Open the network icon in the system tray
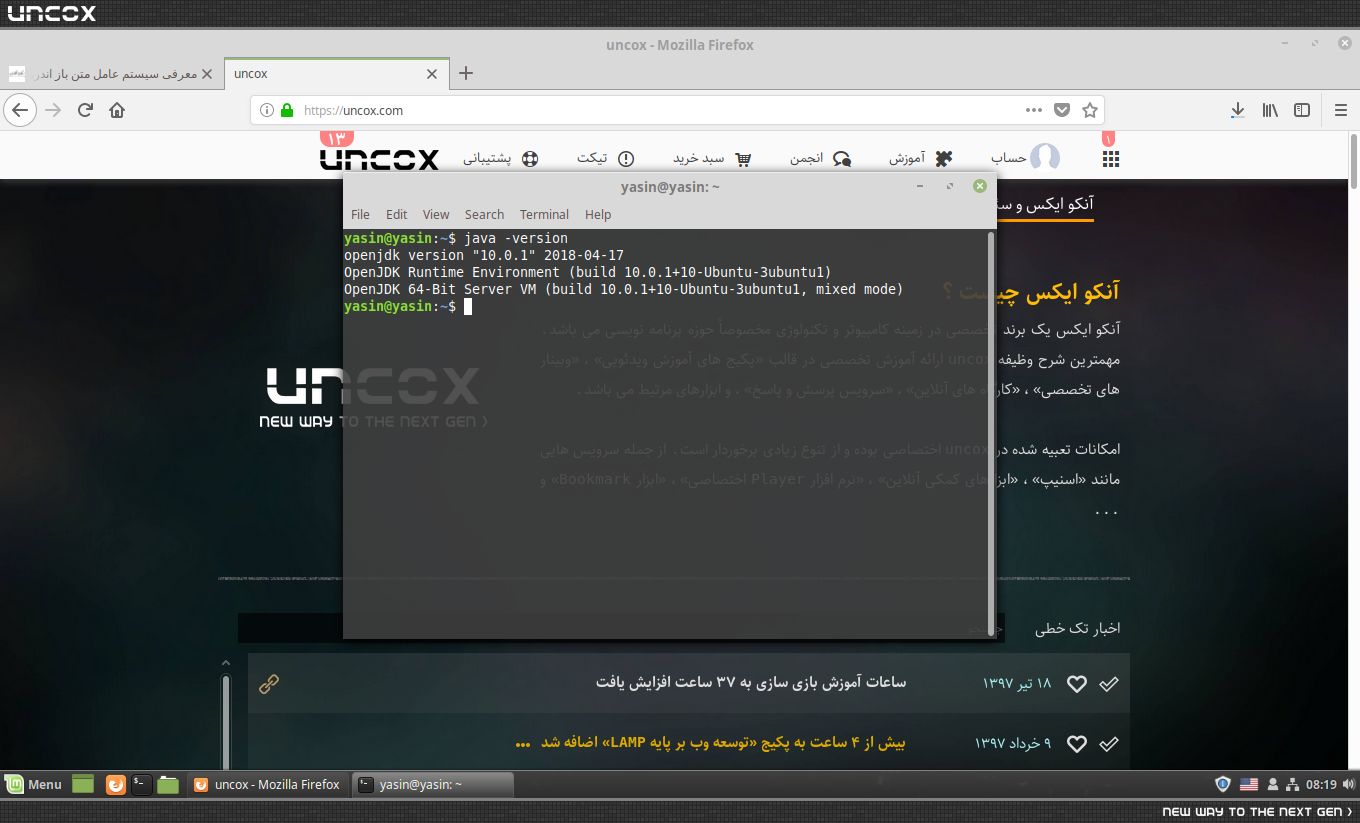The width and height of the screenshot is (1360, 823). (1292, 784)
